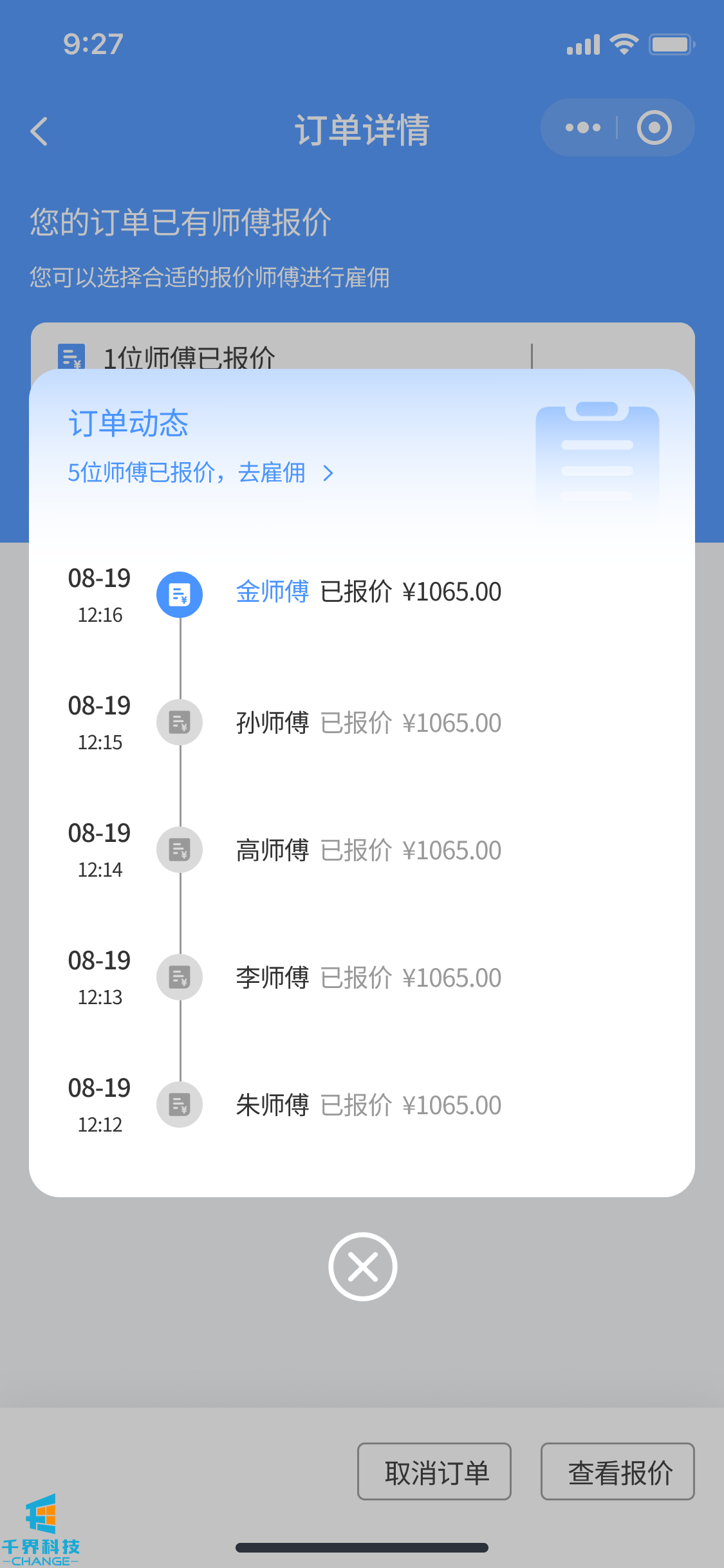Viewport: 724px width, 1568px height.
Task: Open the 5位师傅已报价，去雇佣 link
Action: click(x=187, y=473)
